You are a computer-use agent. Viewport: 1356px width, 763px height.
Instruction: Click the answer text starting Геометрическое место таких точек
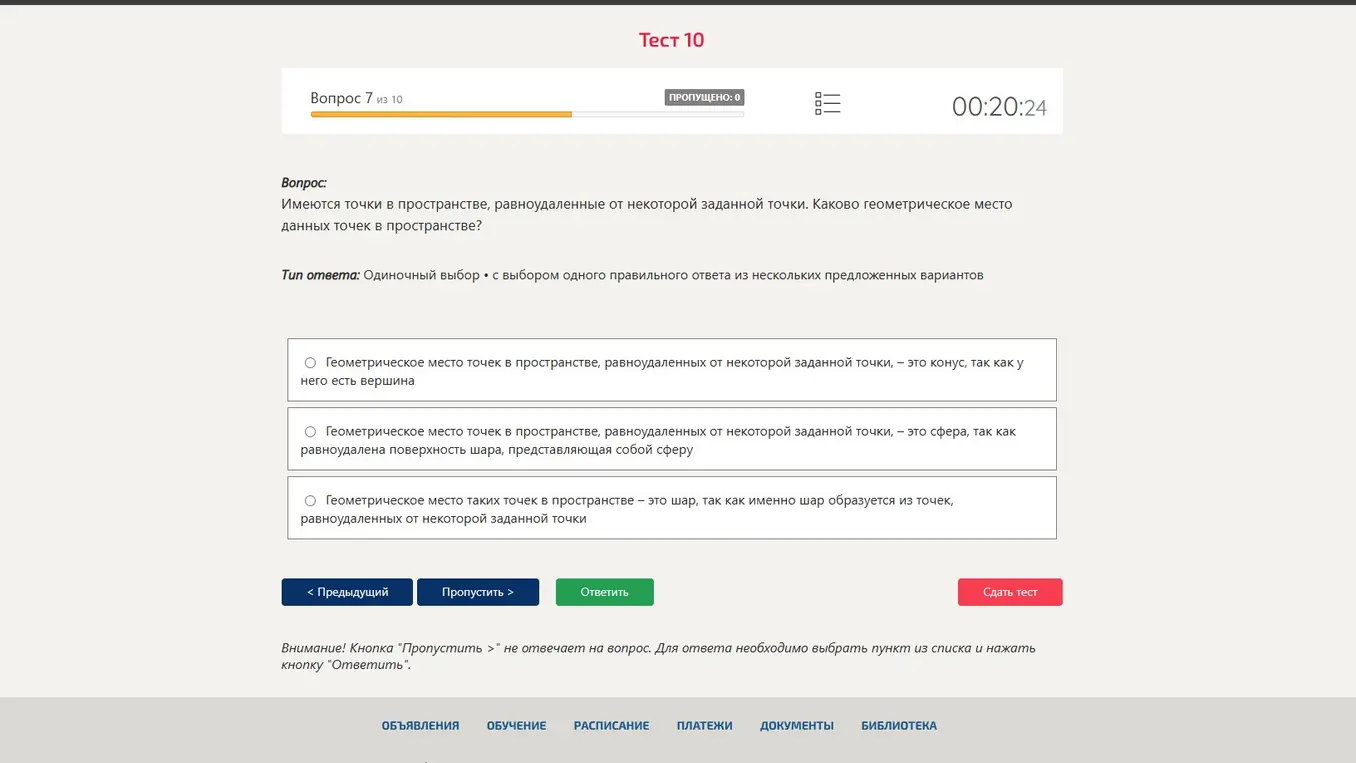(x=627, y=509)
